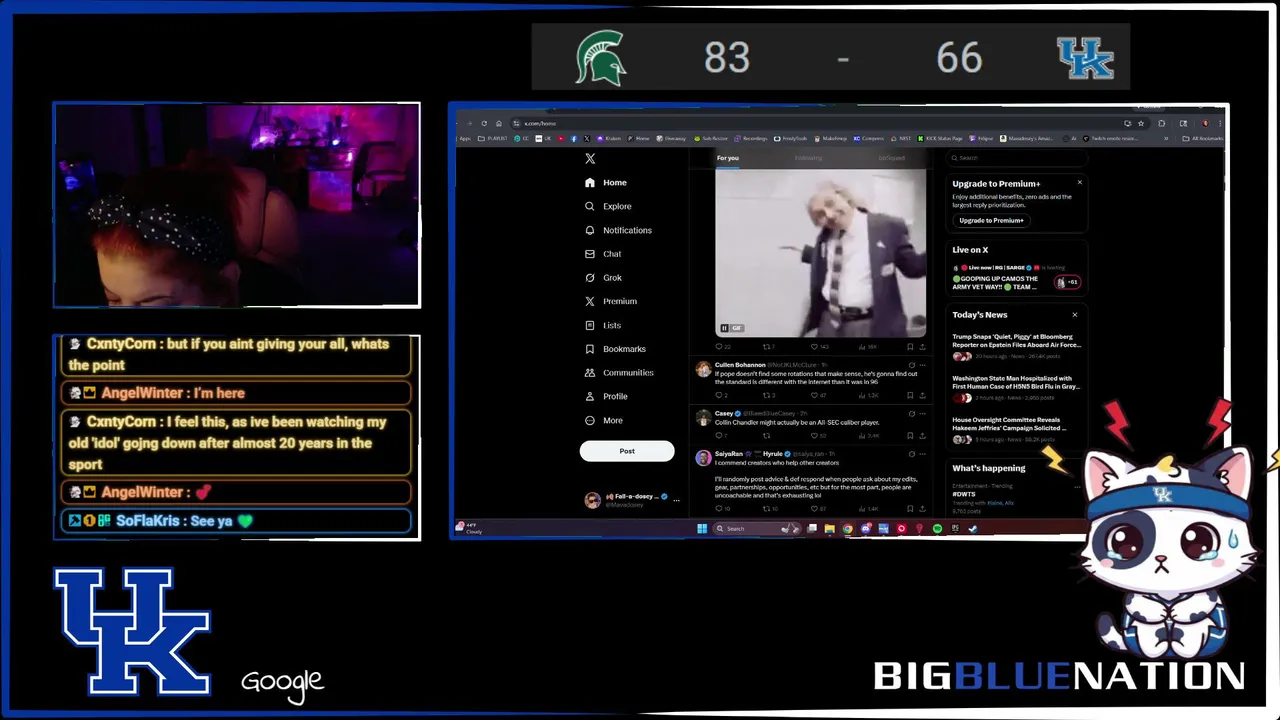Open Grok in X sidebar
The height and width of the screenshot is (720, 1280).
(603, 278)
